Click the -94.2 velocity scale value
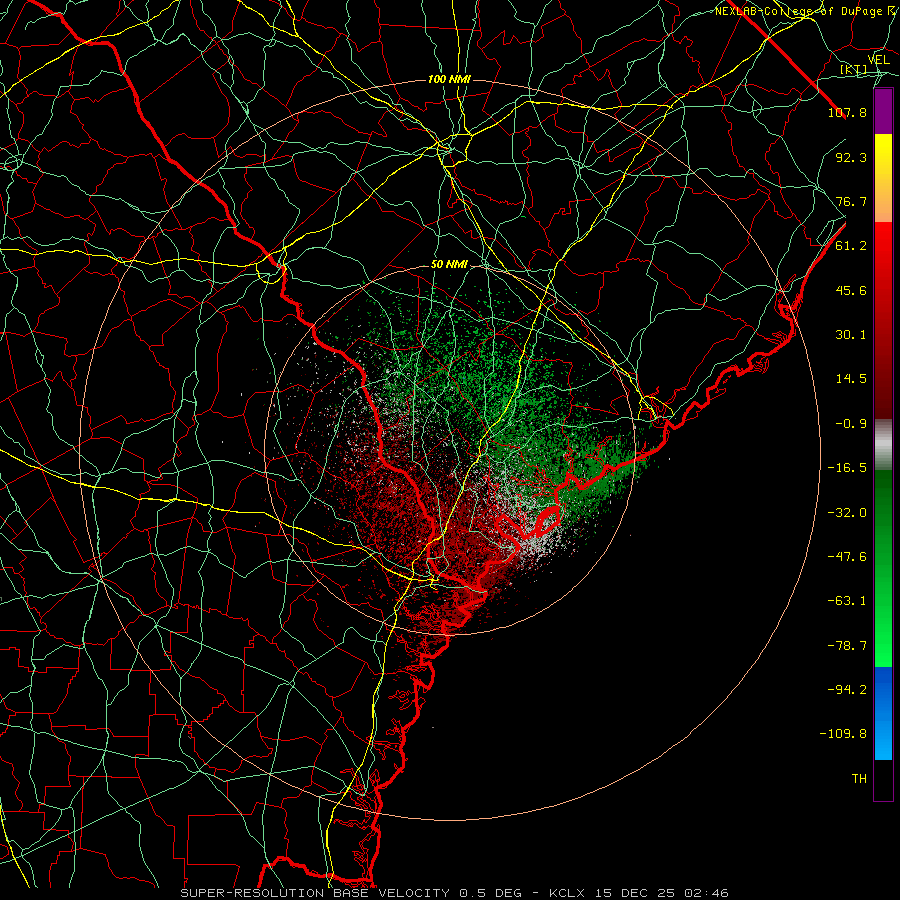The width and height of the screenshot is (900, 900). tap(847, 690)
